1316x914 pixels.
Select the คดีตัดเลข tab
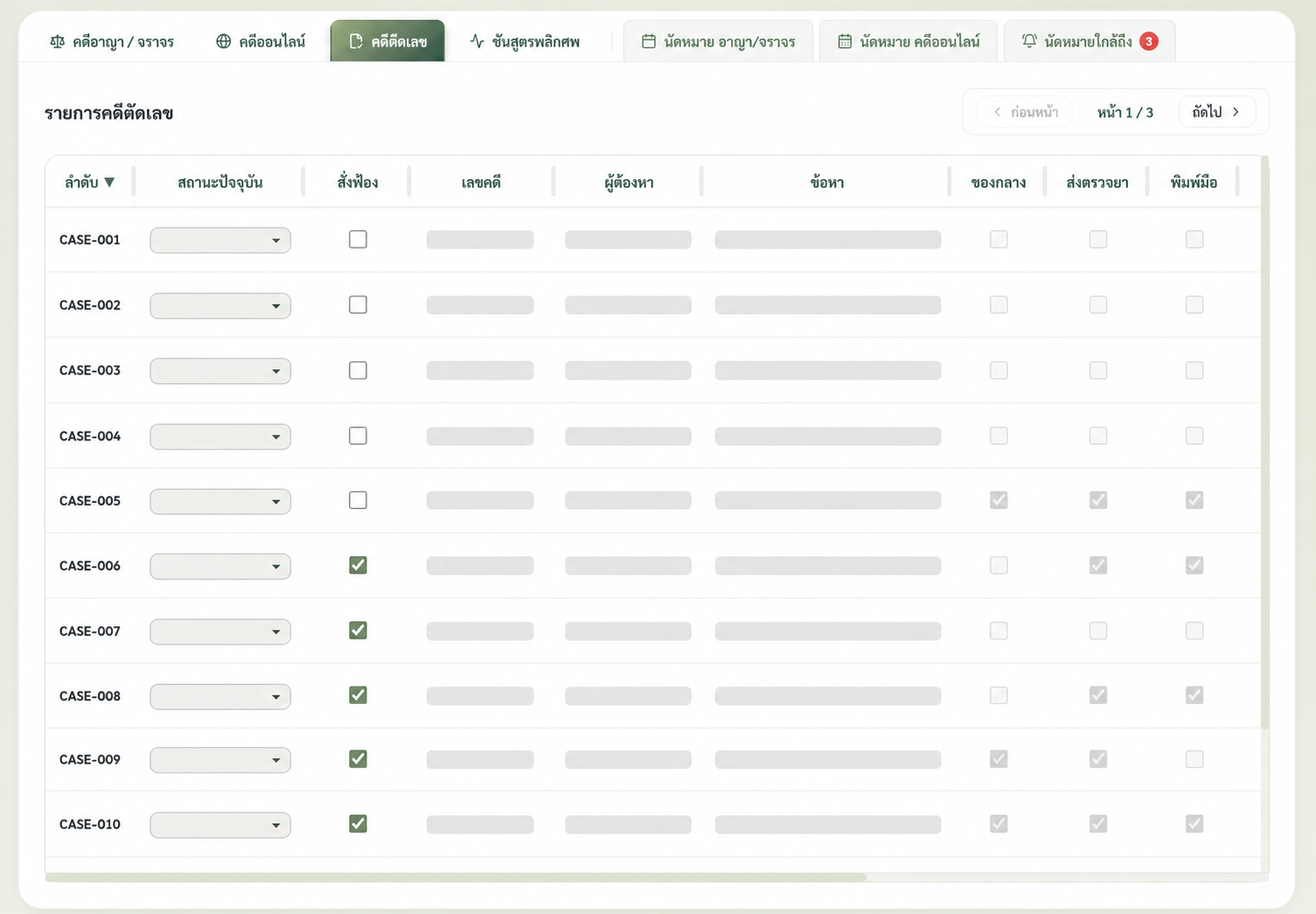tap(387, 41)
